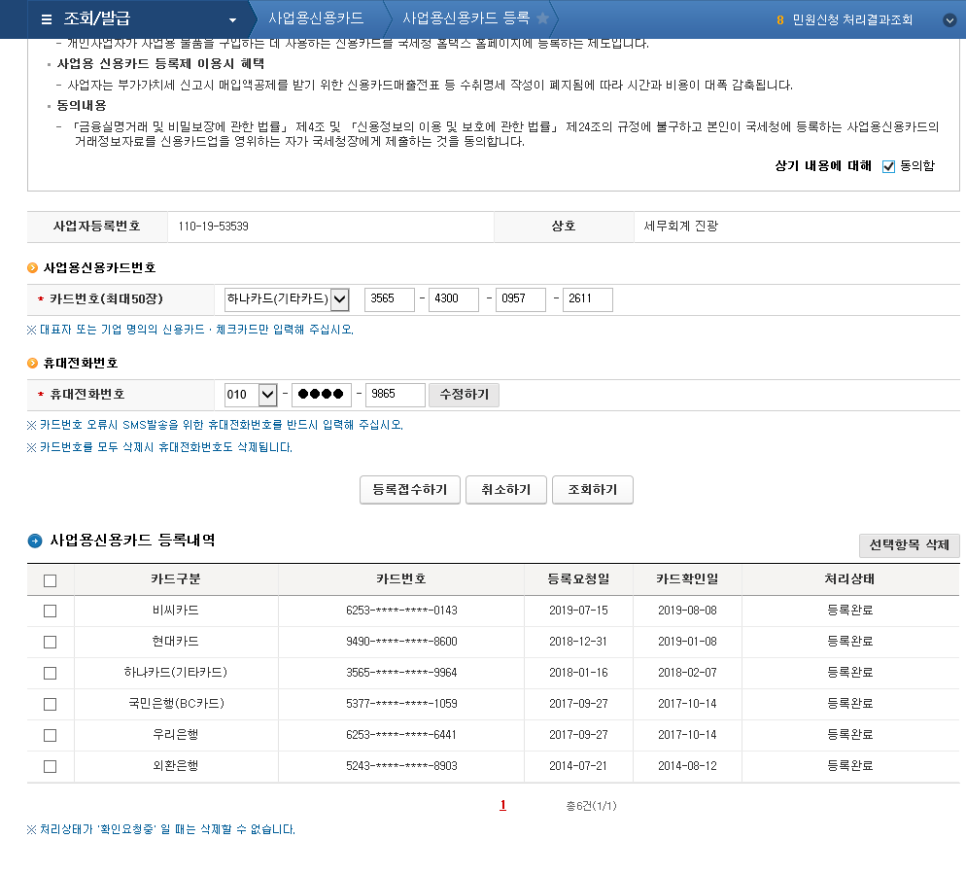
Task: Click the 총6건(1/1) count text
Action: tap(591, 806)
